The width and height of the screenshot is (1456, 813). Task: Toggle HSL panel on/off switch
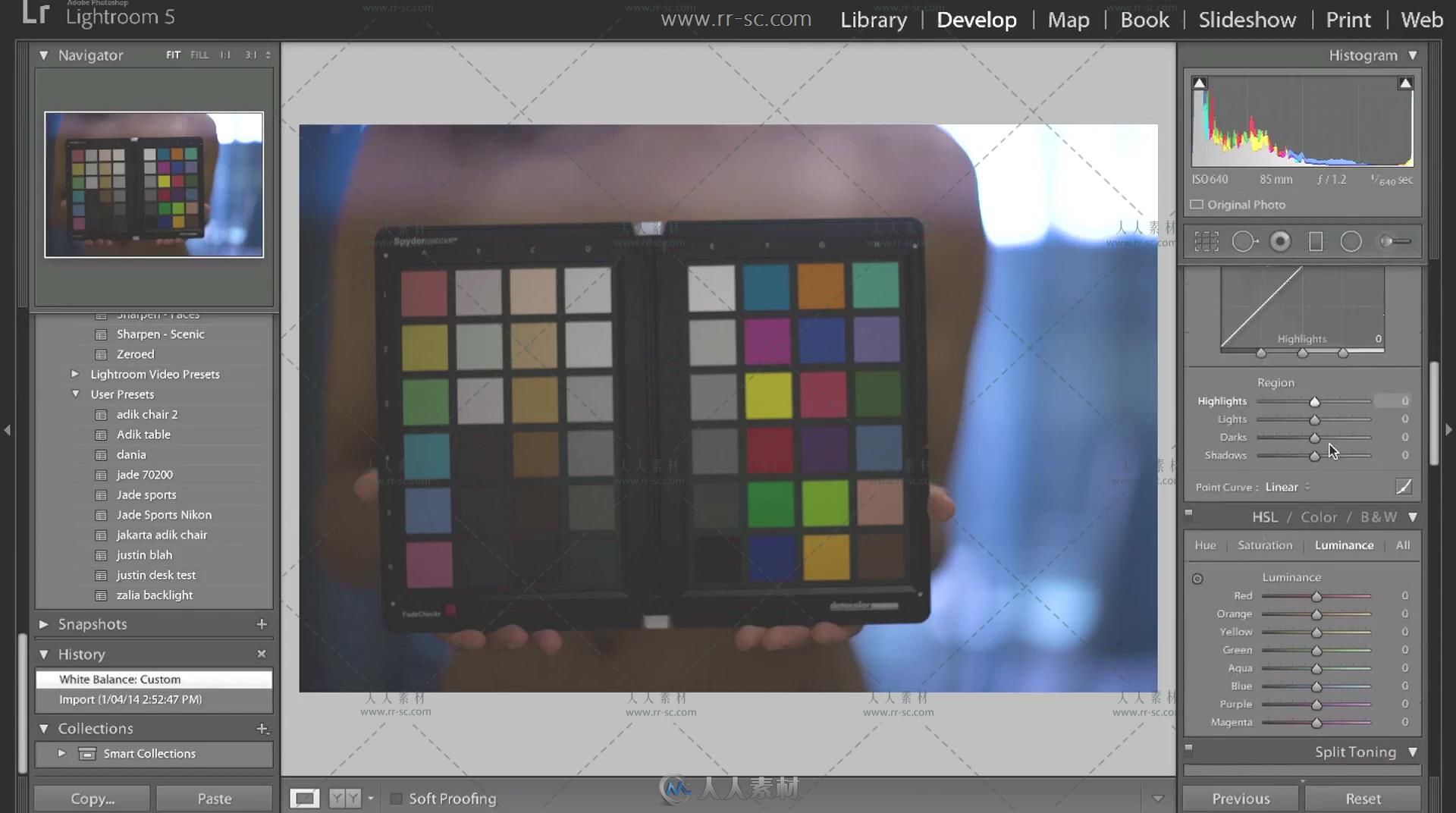[x=1188, y=513]
